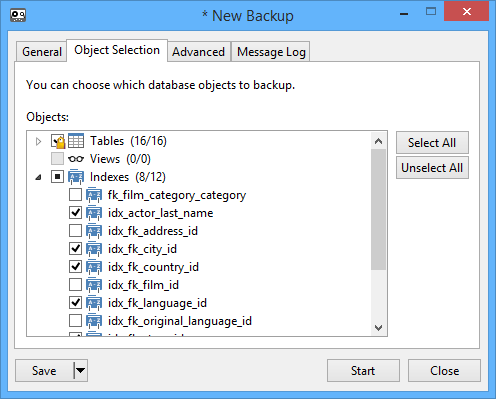Click icon beside idx_actor_last_name
Image resolution: width=496 pixels, height=399 pixels.
coord(94,213)
